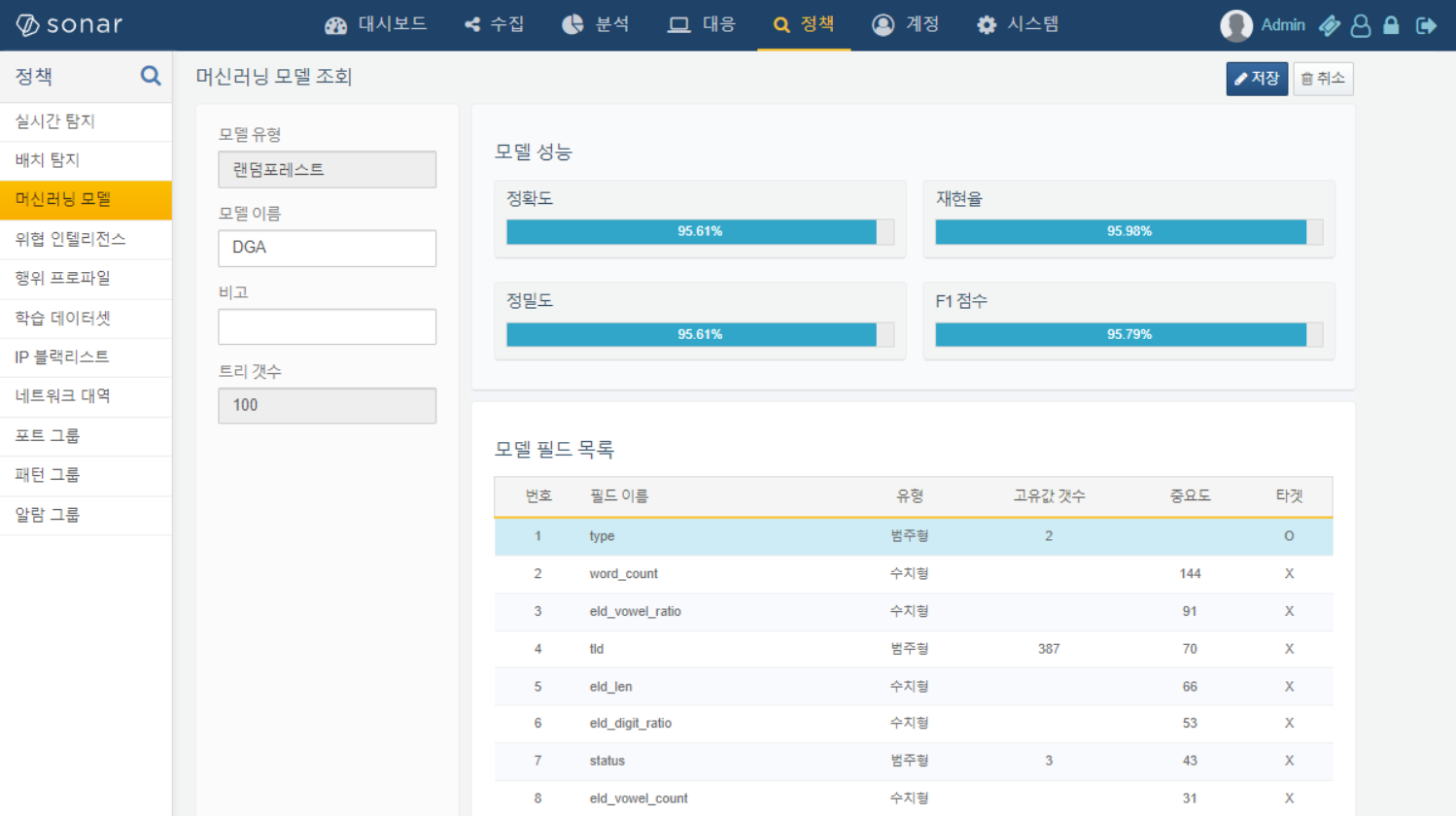
Task: Toggle target status for word_count field
Action: pyautogui.click(x=1289, y=573)
